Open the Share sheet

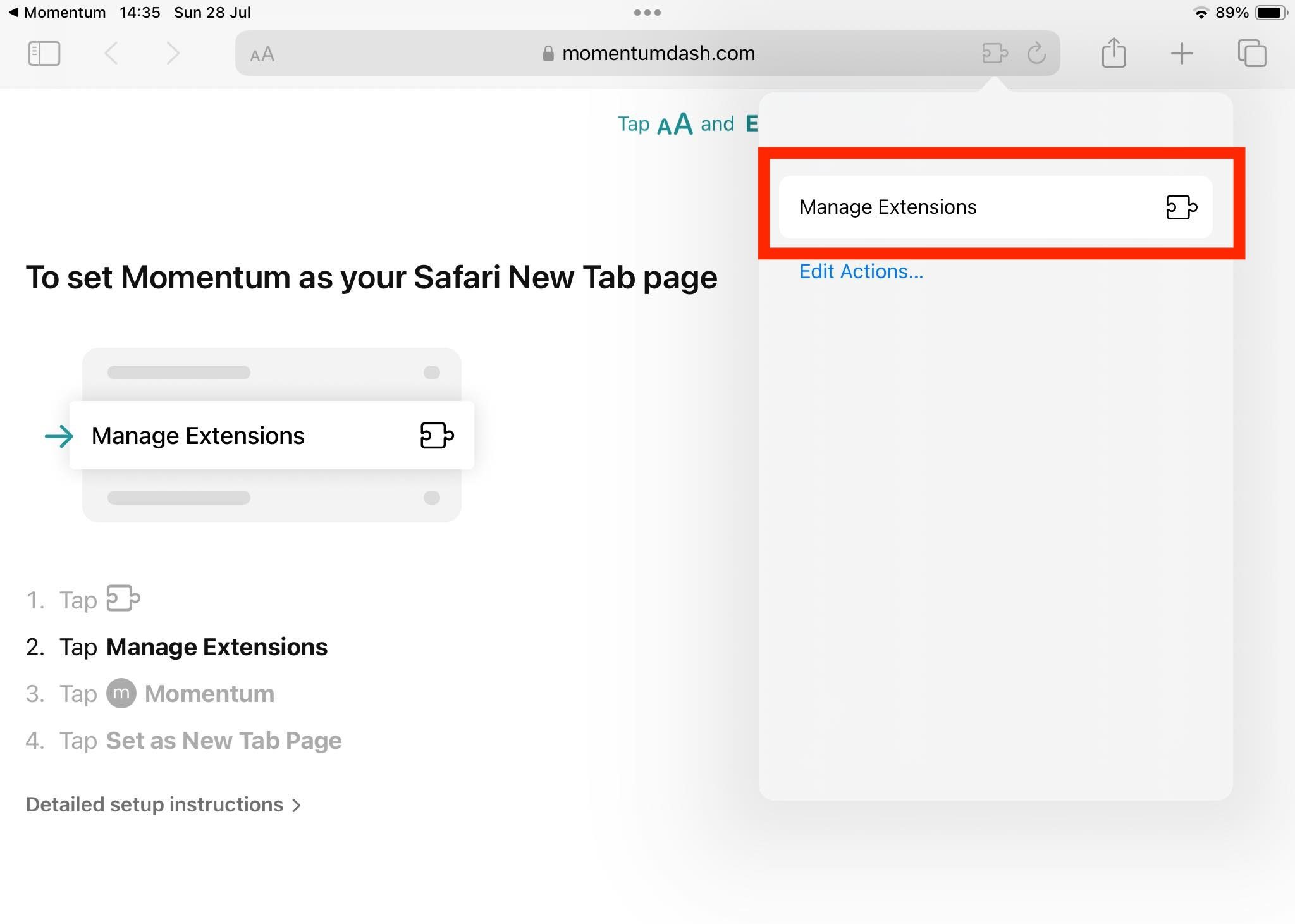(x=1114, y=53)
